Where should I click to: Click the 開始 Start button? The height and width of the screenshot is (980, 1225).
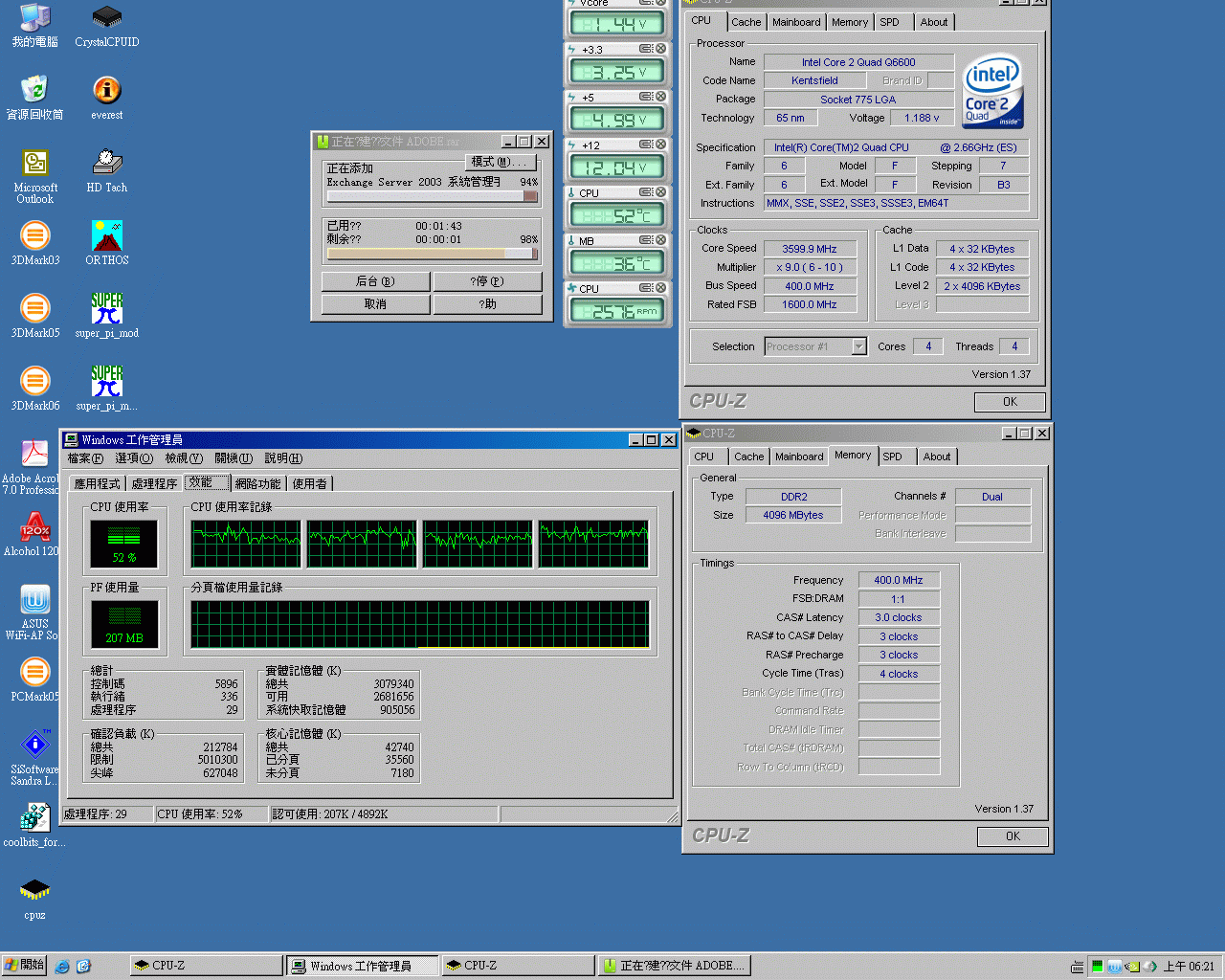[25, 965]
